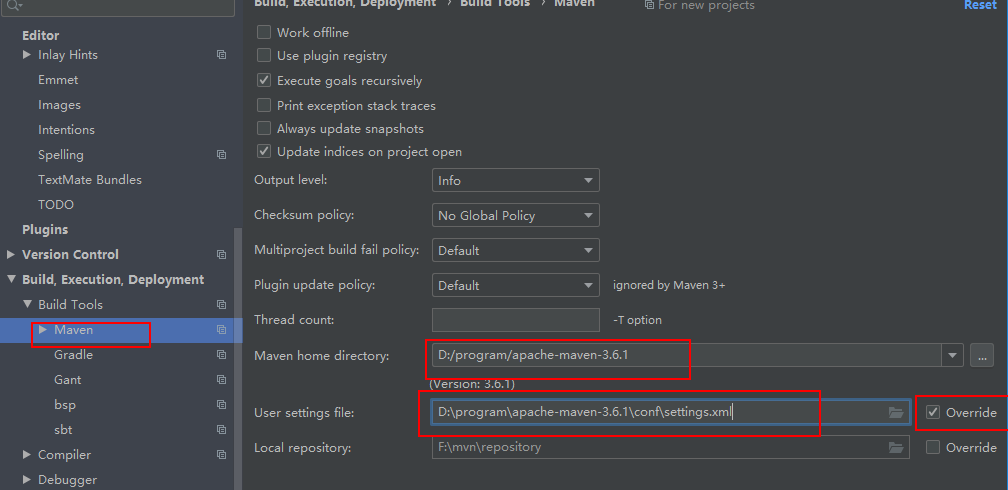Click the copy icon beside Inlay Hints
The width and height of the screenshot is (1008, 490).
point(221,55)
